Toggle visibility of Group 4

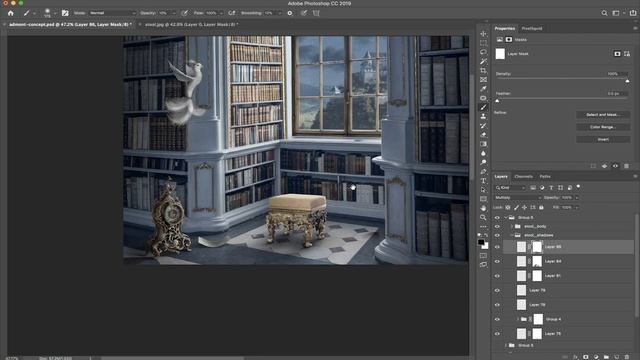click(497, 319)
